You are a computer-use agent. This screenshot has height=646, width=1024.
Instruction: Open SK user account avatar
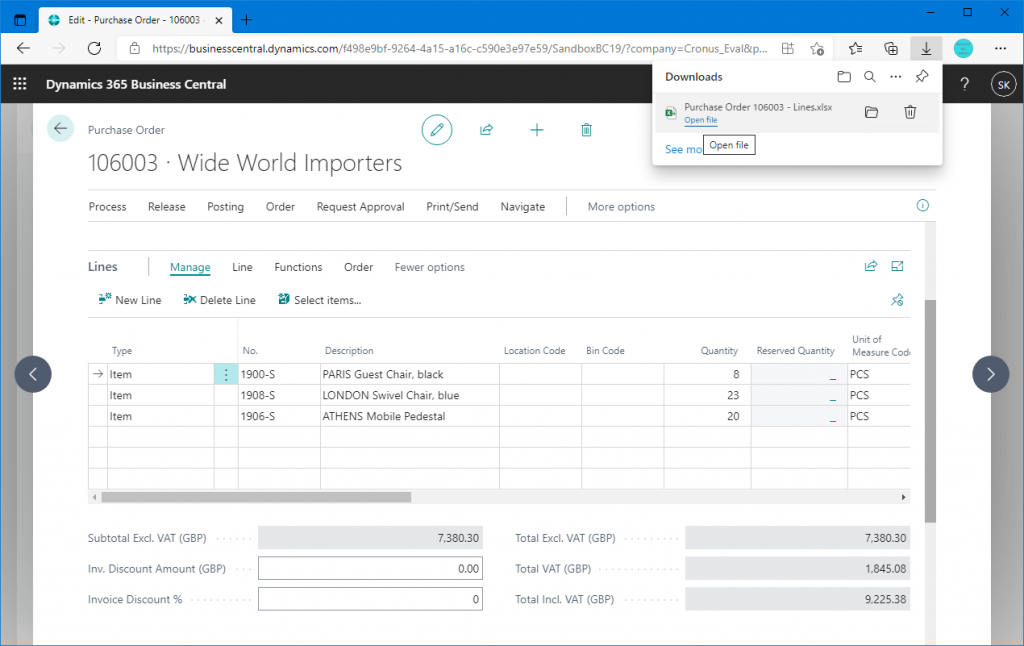[1004, 84]
